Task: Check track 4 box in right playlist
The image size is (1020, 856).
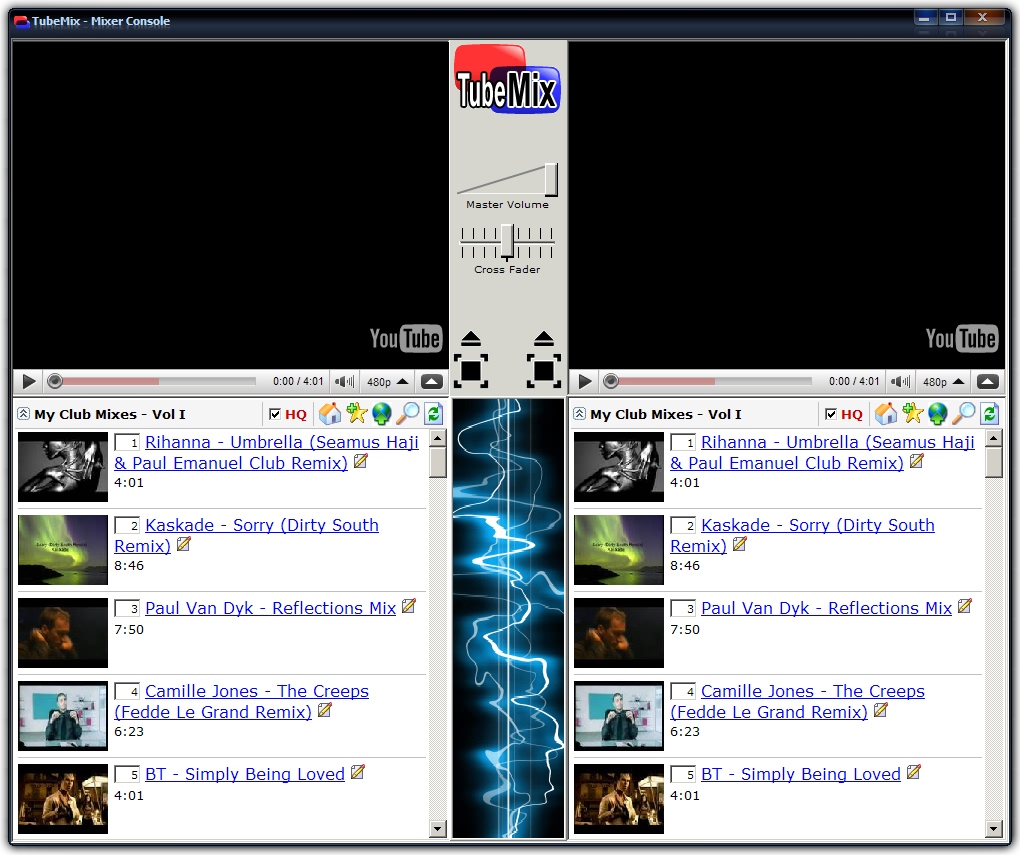Action: [x=683, y=691]
